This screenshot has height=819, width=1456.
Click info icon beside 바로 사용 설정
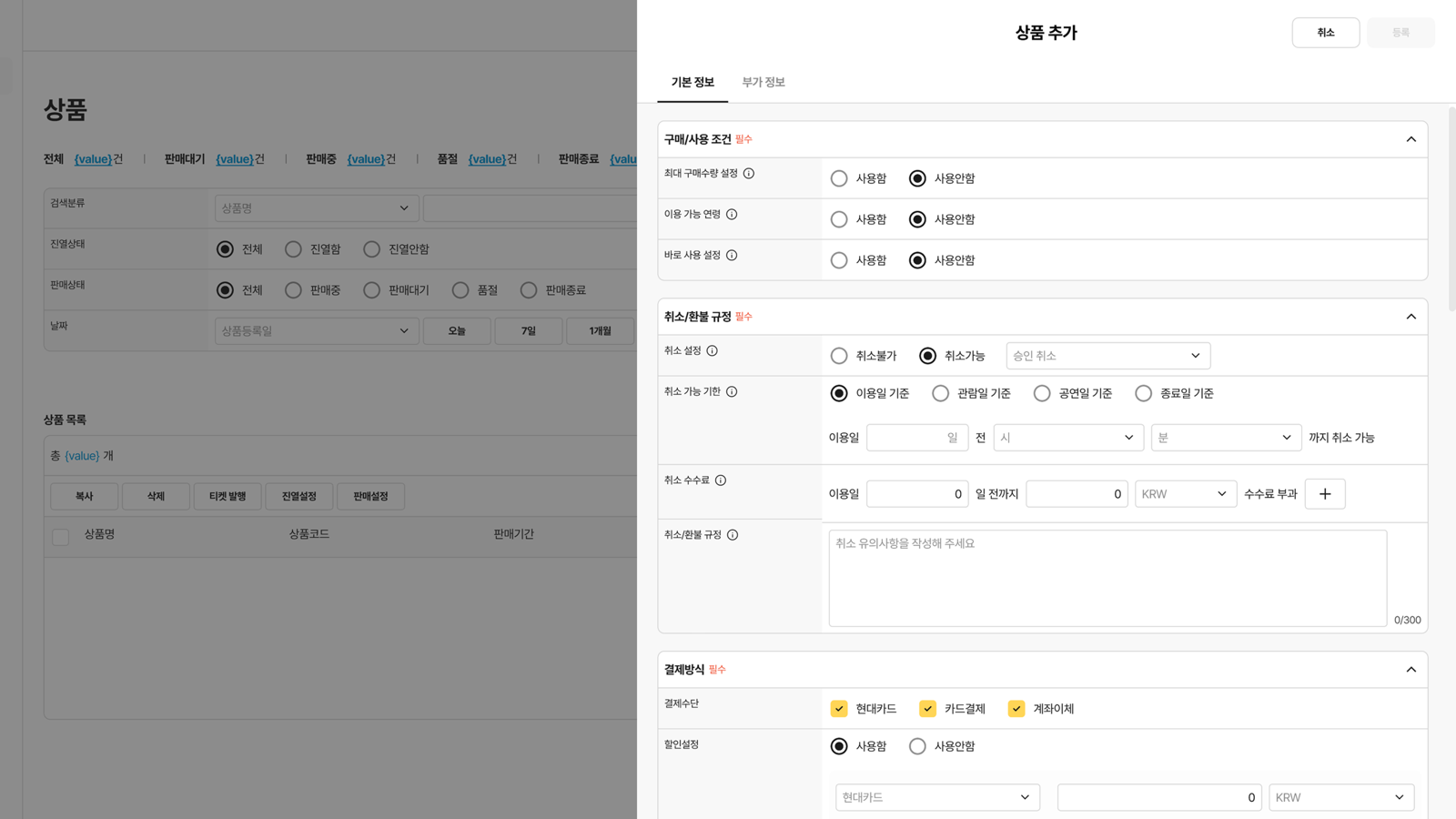(x=732, y=256)
